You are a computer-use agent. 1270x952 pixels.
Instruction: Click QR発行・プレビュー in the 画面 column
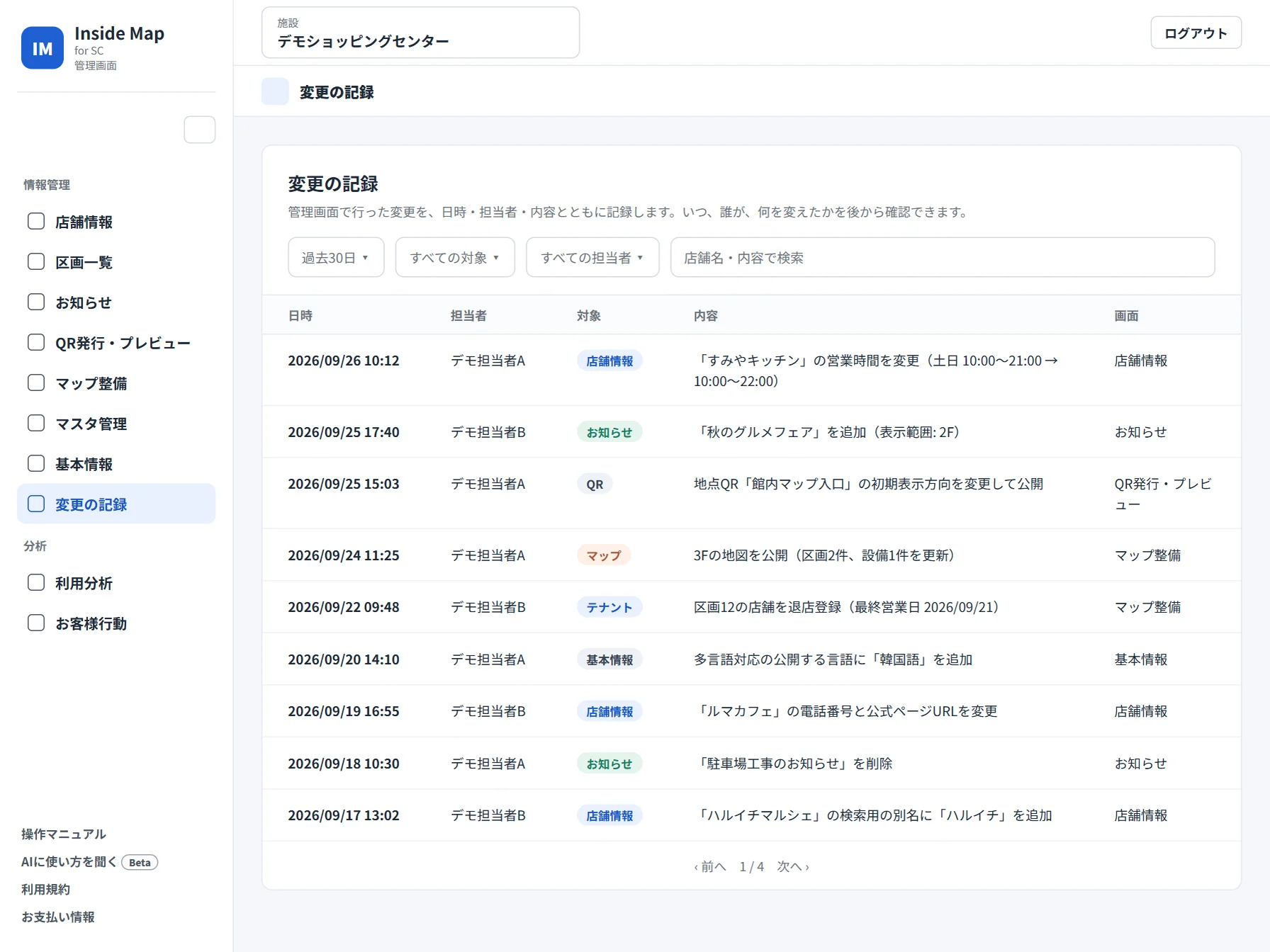click(x=1163, y=494)
